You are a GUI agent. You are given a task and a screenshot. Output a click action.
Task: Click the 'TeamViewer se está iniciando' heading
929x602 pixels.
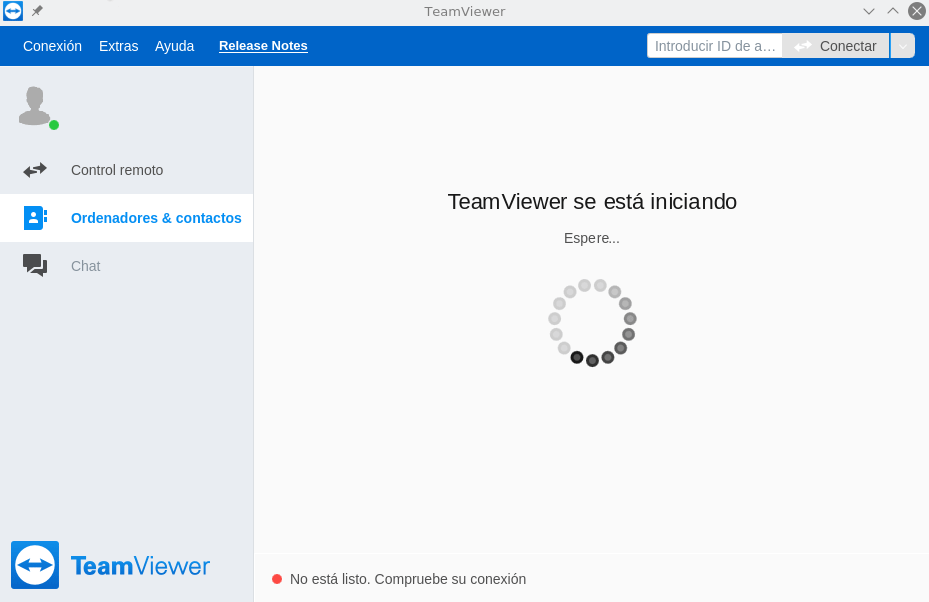(592, 201)
